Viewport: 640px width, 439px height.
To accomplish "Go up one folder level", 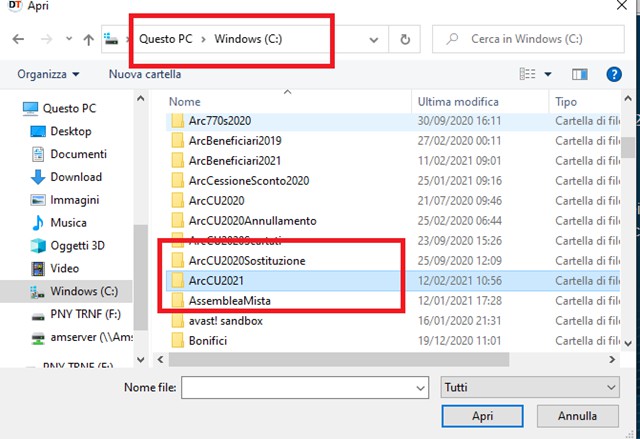I will (x=88, y=39).
